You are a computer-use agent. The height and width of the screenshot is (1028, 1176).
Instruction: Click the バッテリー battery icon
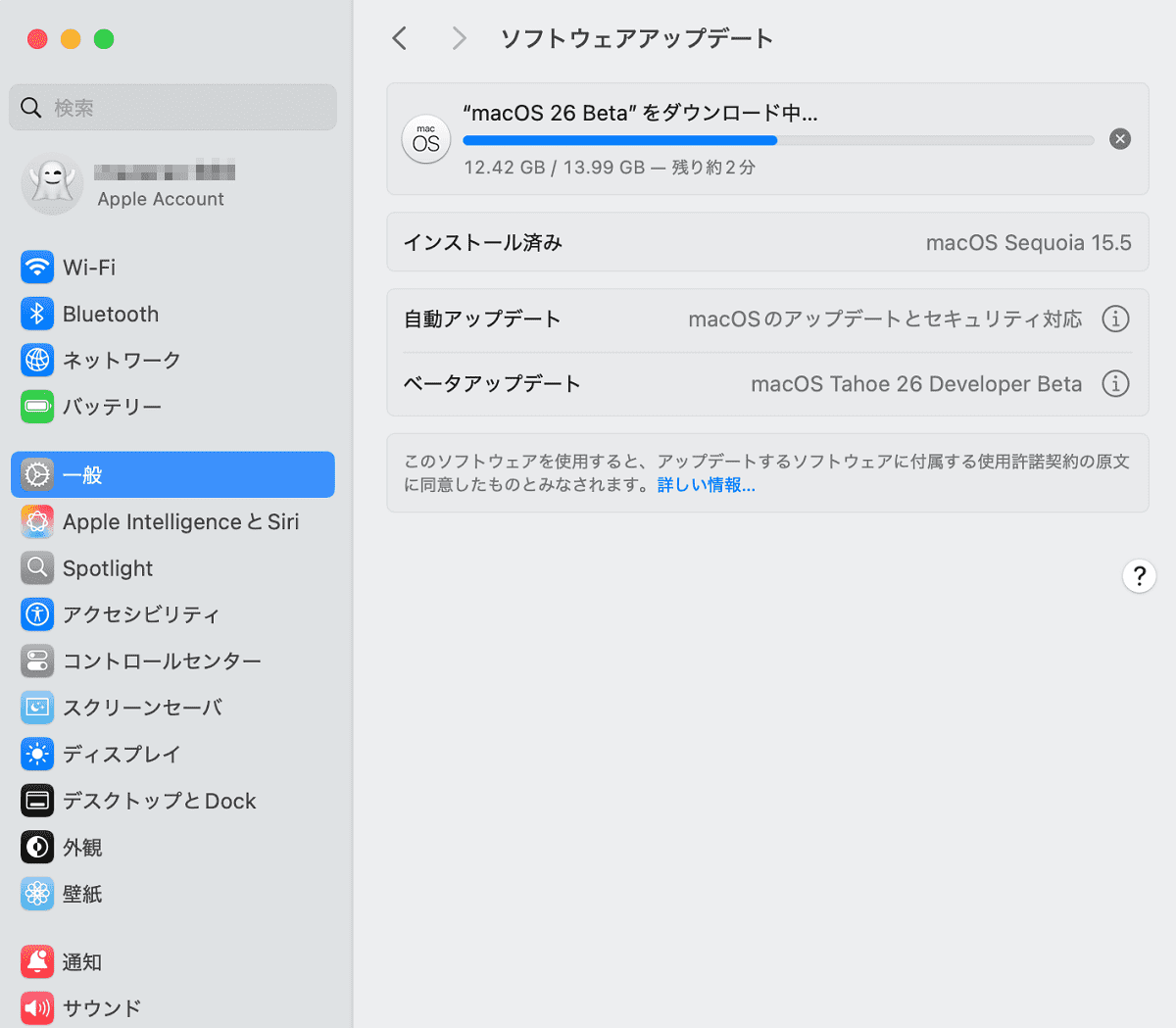37,406
